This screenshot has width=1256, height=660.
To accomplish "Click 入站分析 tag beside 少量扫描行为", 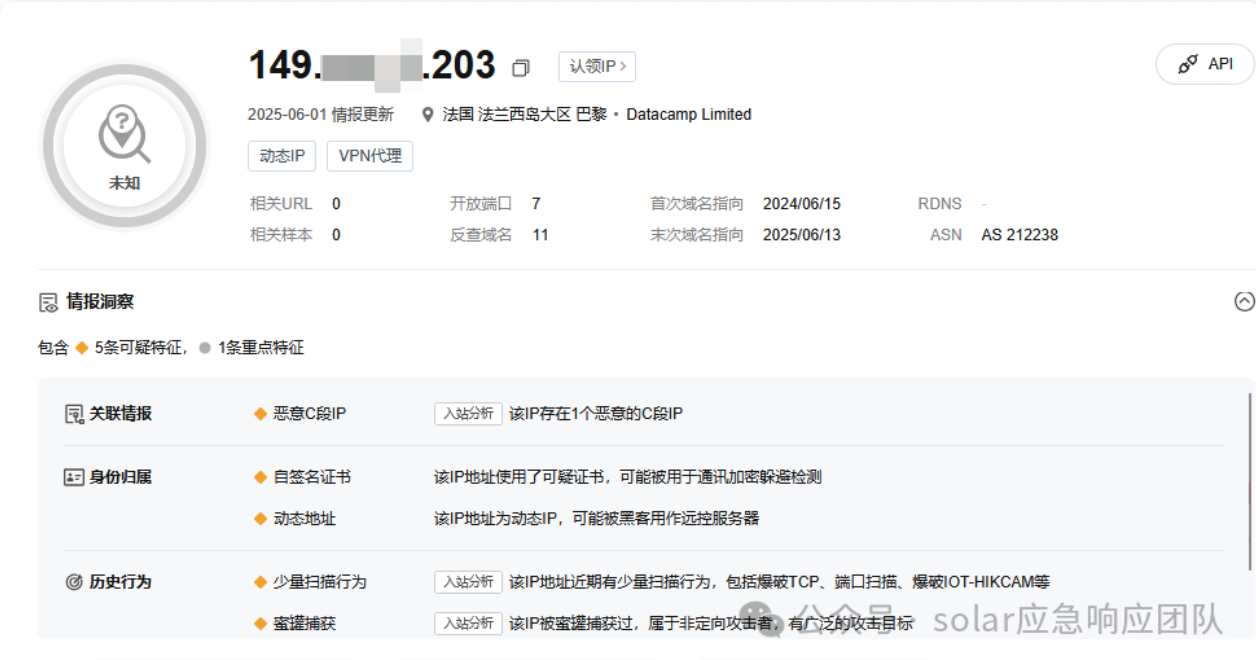I will pos(468,582).
